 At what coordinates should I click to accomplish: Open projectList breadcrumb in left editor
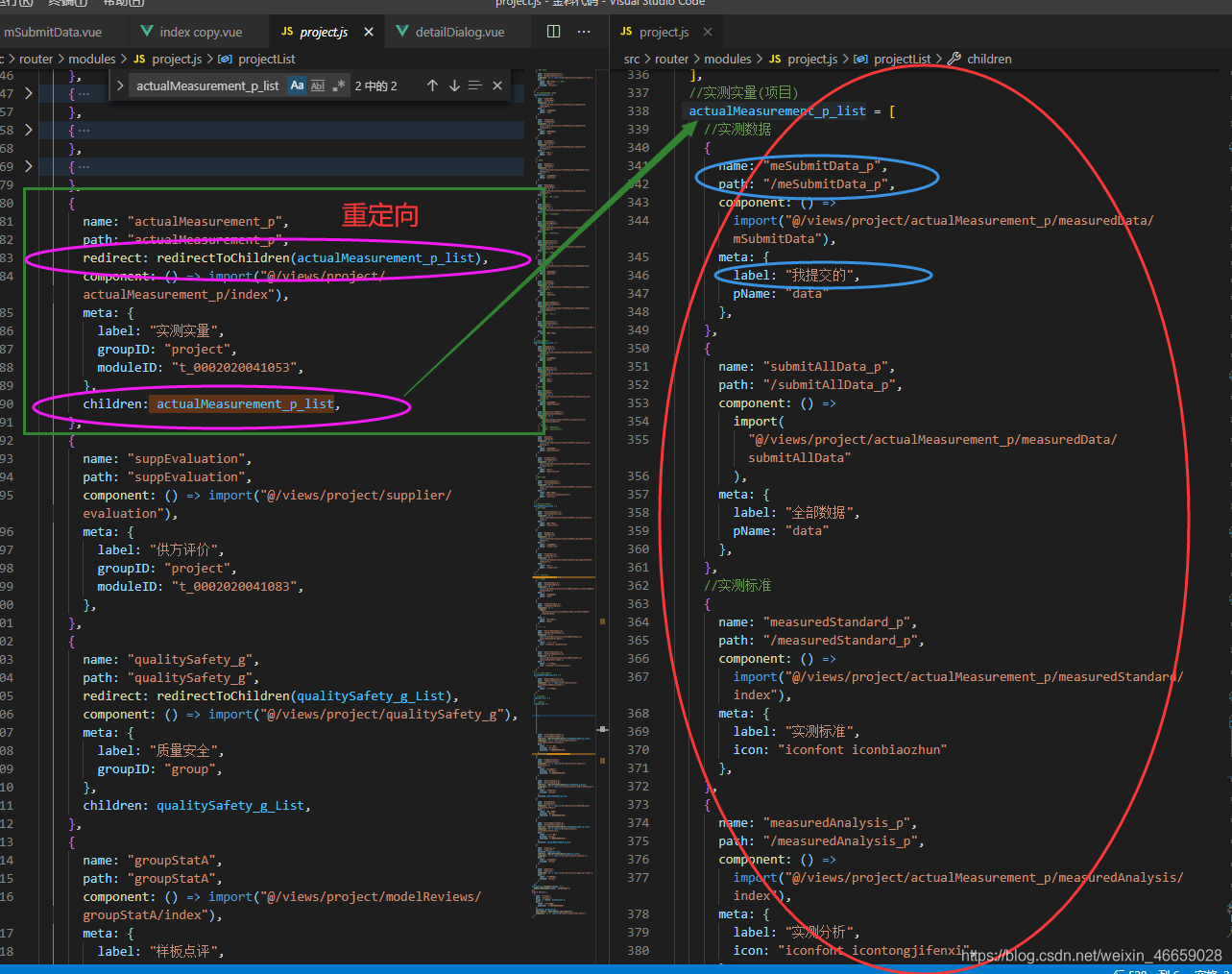267,59
